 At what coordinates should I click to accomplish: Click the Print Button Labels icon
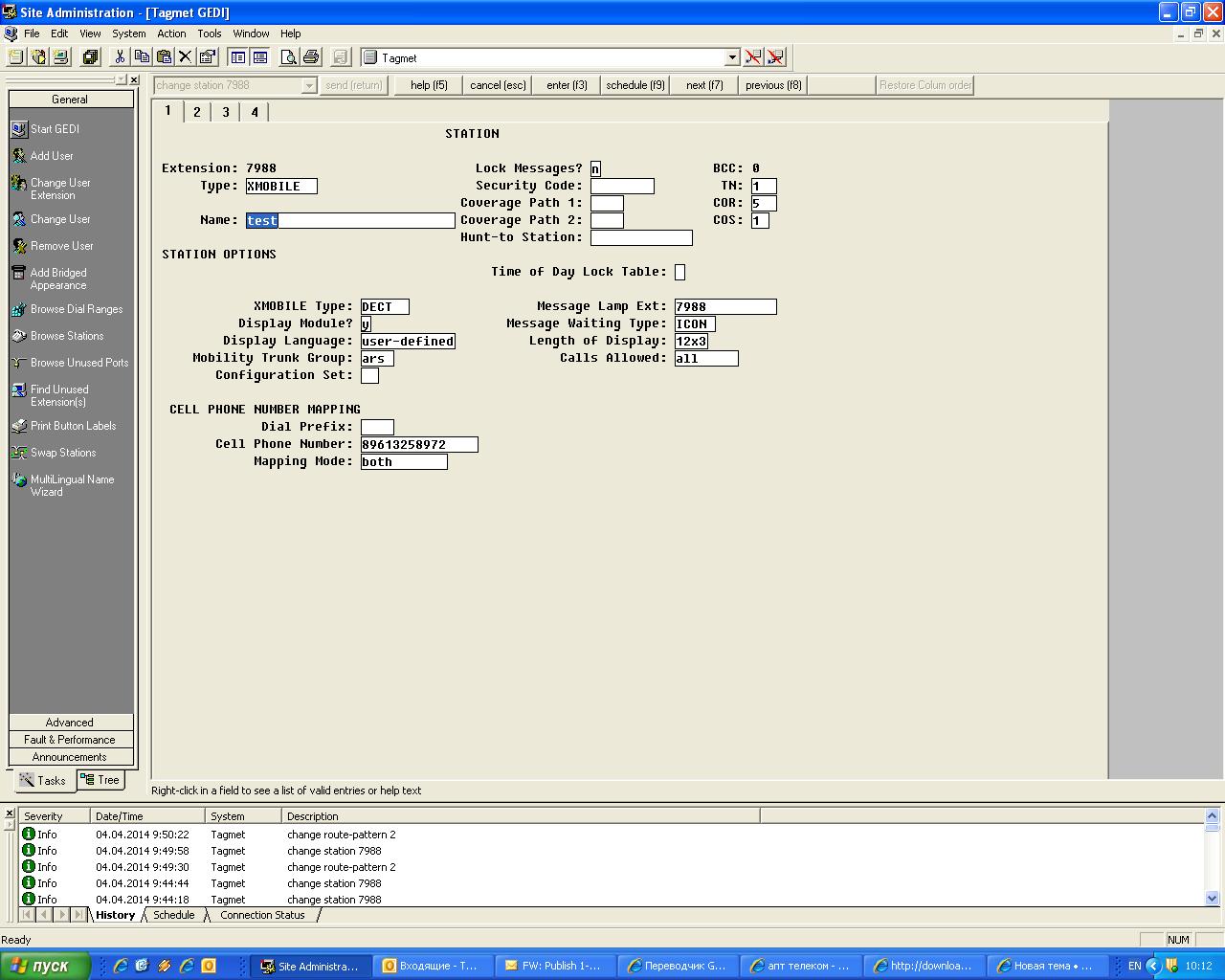point(19,426)
